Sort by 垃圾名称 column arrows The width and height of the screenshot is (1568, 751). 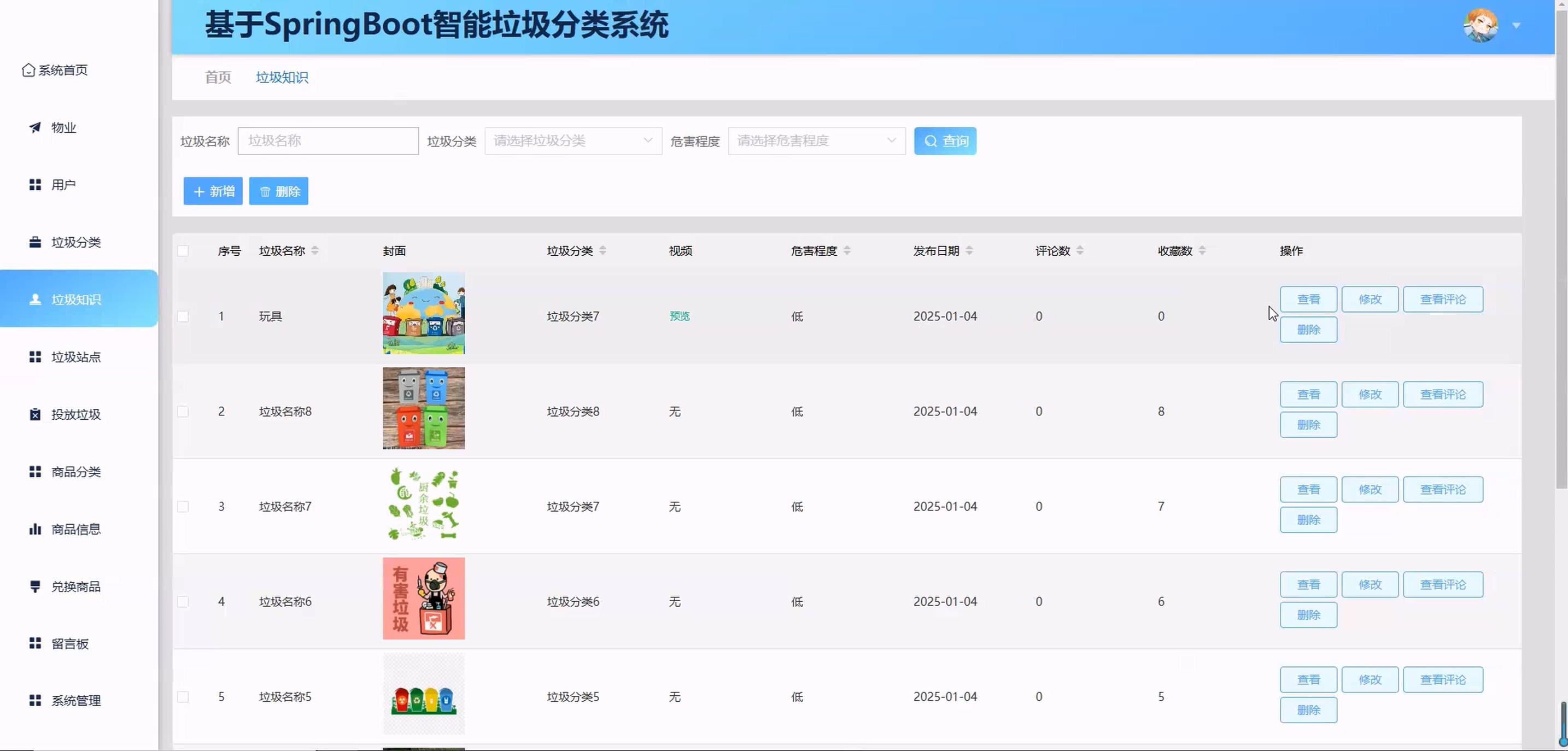click(315, 251)
